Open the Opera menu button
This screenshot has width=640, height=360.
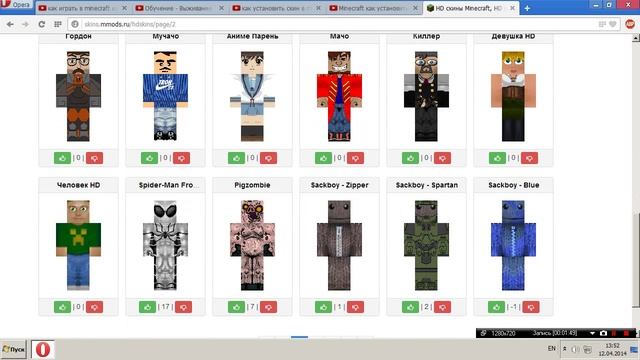(16, 5)
